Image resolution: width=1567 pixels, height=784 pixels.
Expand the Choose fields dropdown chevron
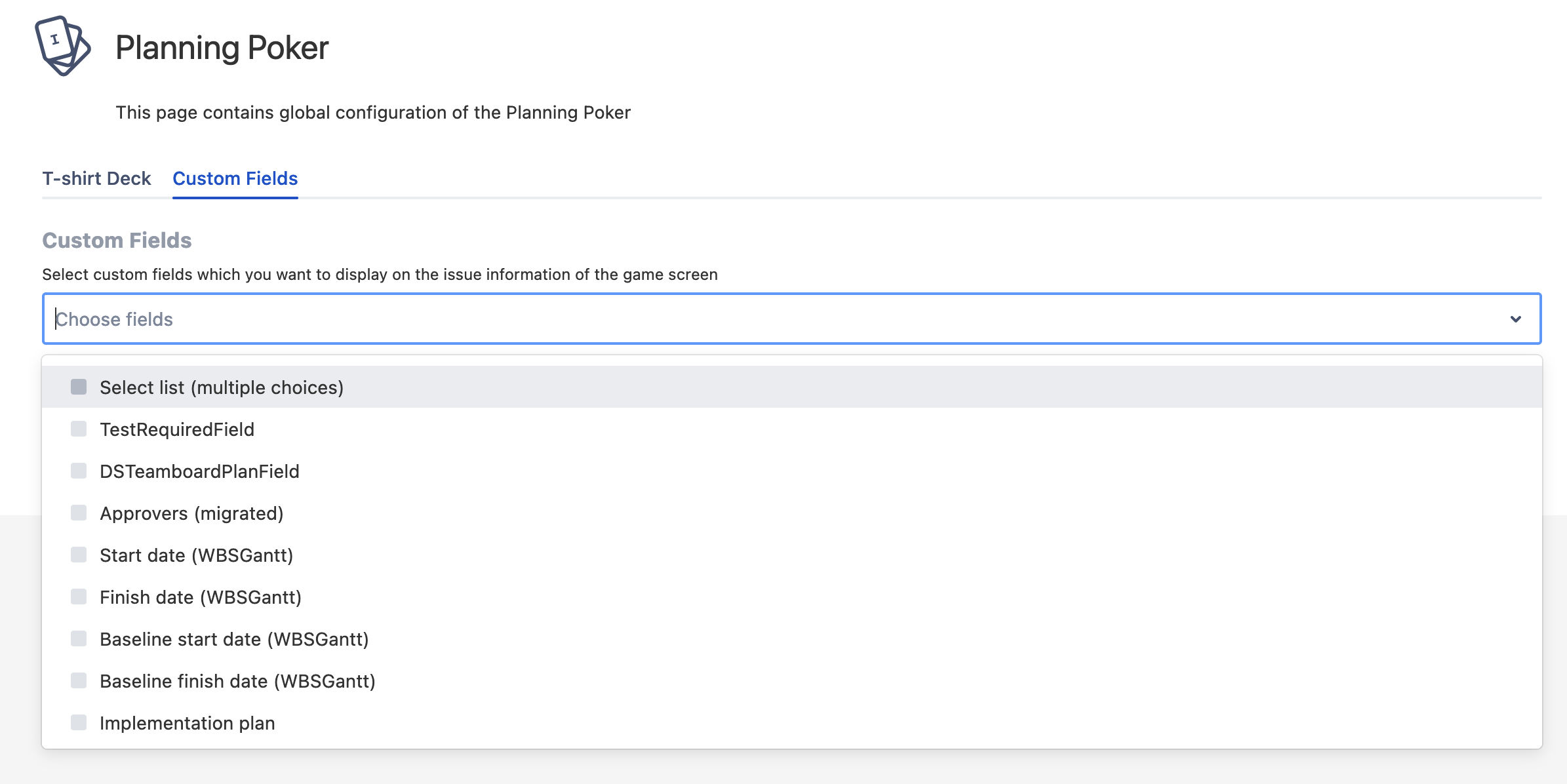[1515, 319]
